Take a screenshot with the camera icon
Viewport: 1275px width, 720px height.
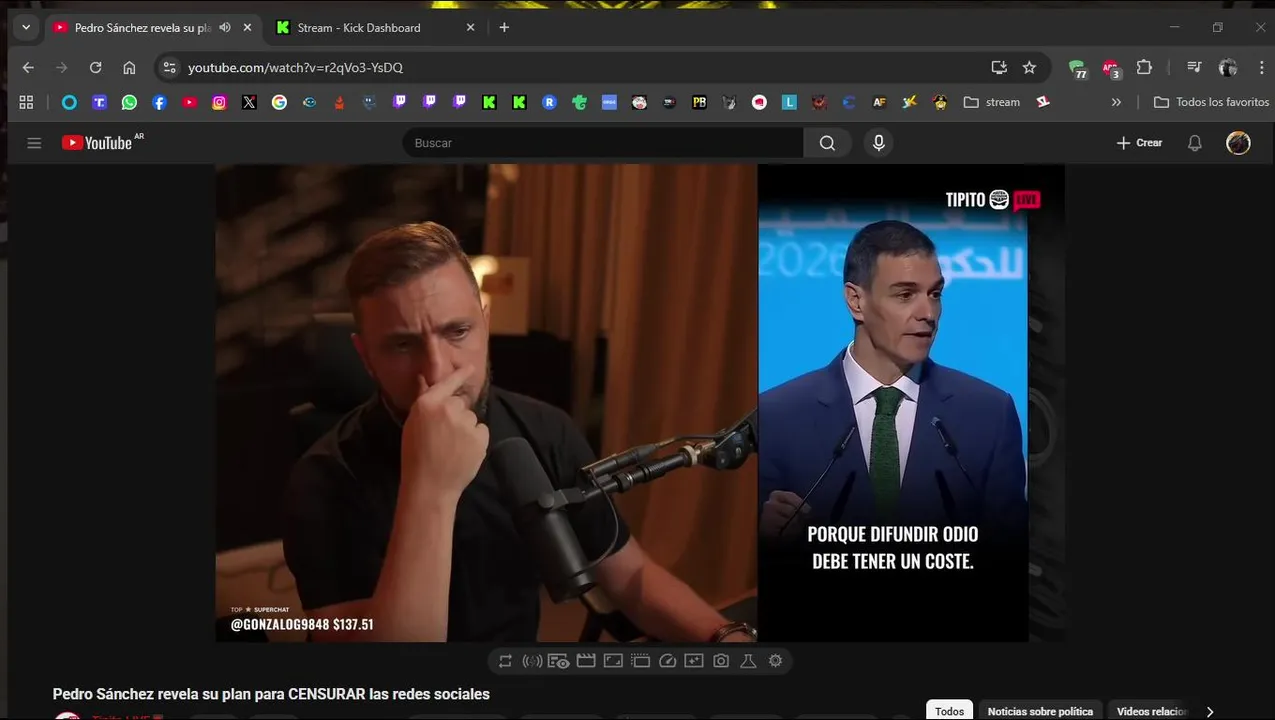pyautogui.click(x=721, y=661)
